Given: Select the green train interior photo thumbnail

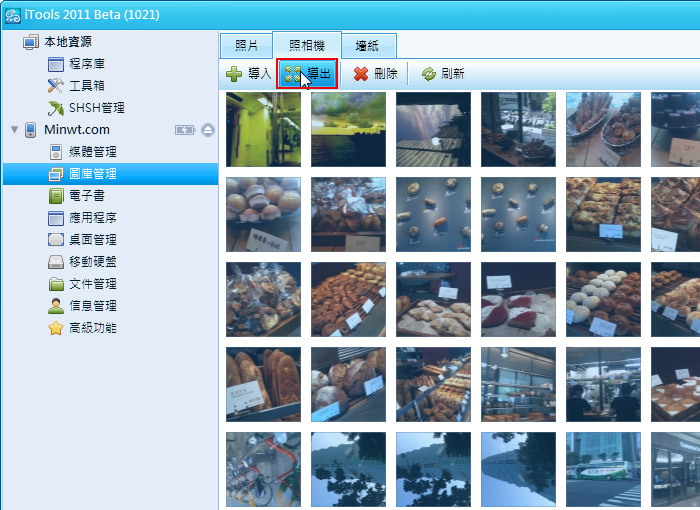Looking at the screenshot, I should click(x=263, y=130).
